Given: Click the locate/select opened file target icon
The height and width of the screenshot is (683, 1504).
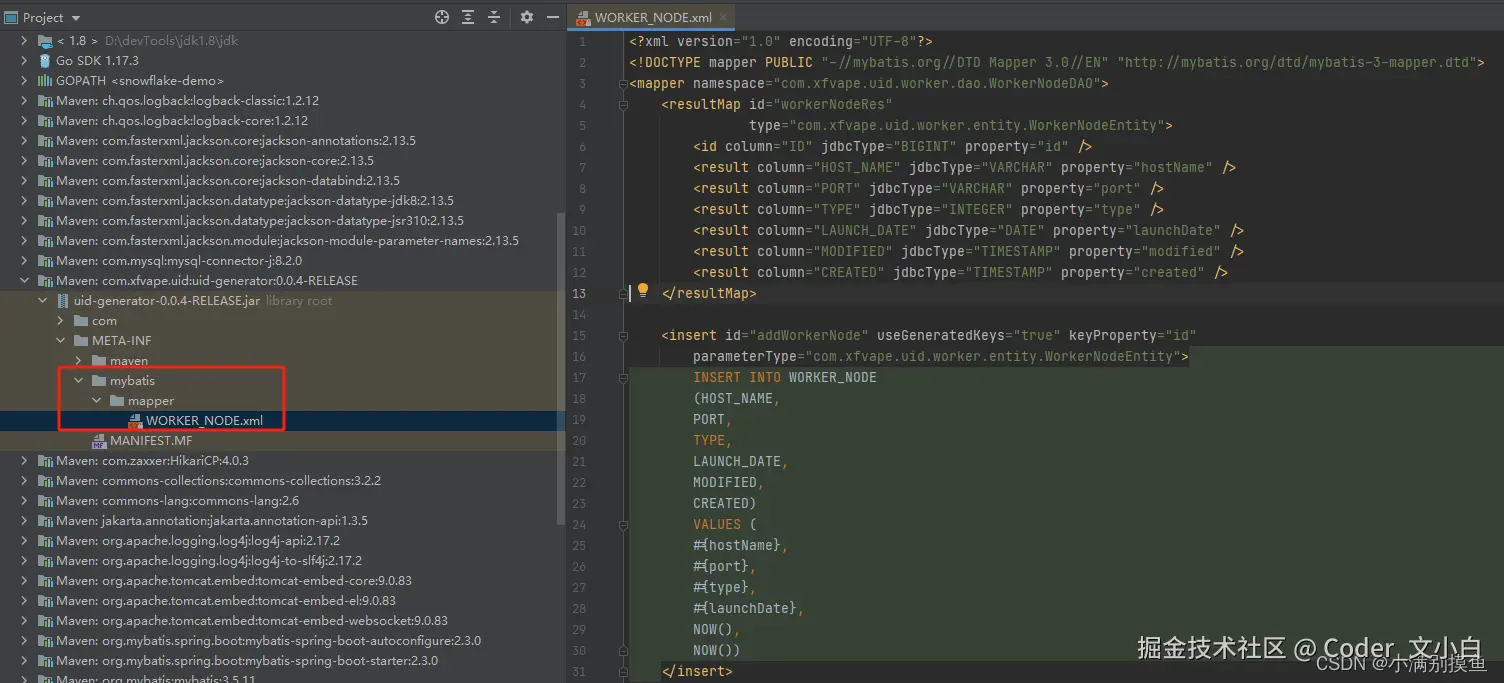Looking at the screenshot, I should pyautogui.click(x=442, y=17).
